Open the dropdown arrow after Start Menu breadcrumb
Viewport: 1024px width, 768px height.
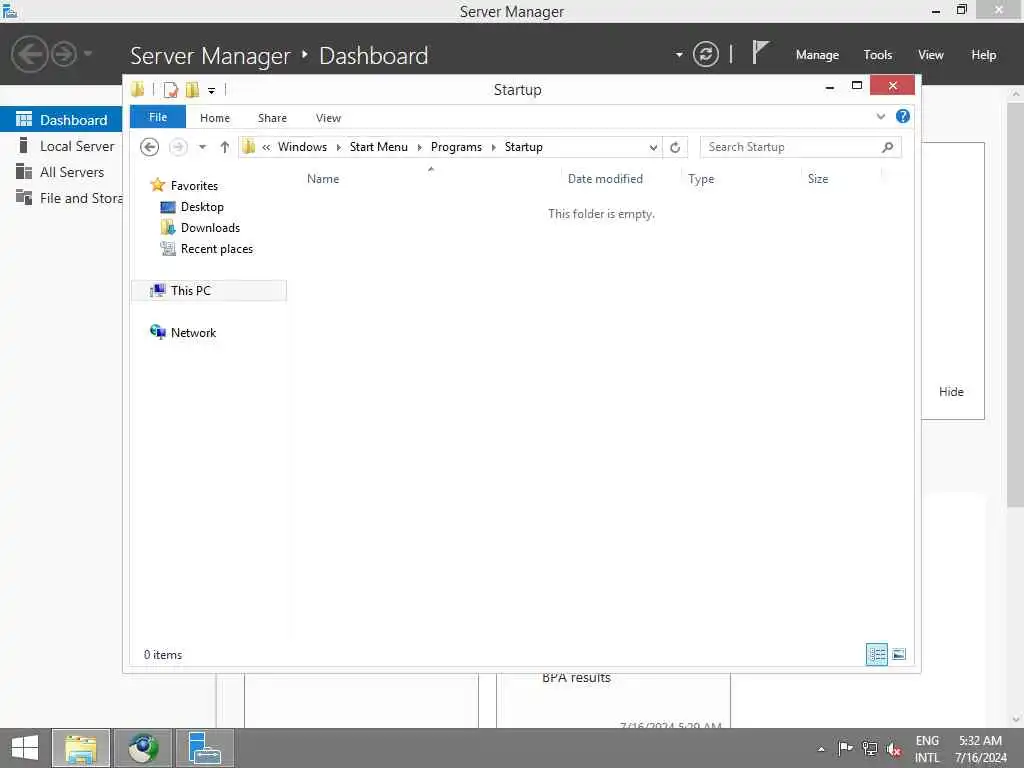(419, 148)
